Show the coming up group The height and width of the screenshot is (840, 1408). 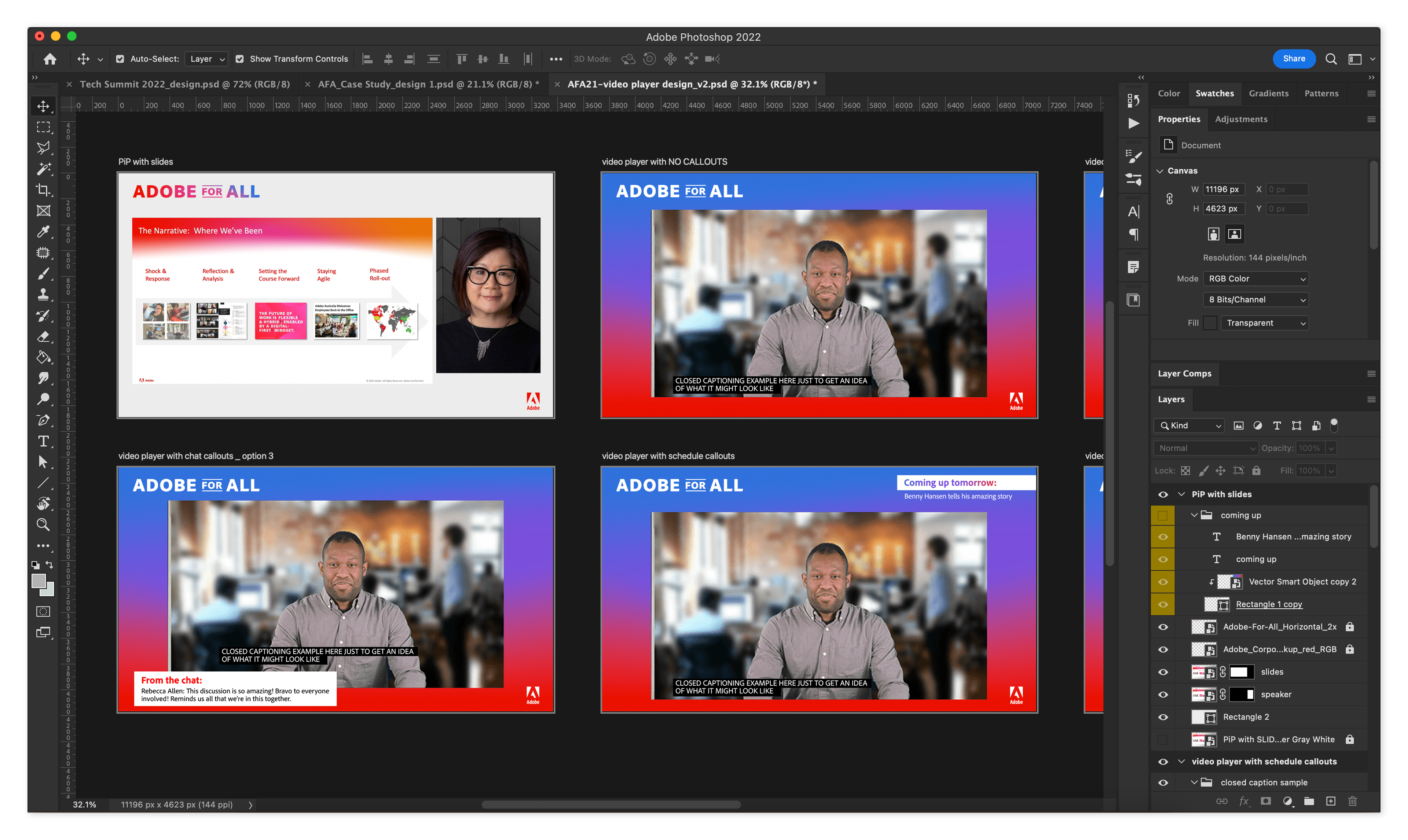1162,515
